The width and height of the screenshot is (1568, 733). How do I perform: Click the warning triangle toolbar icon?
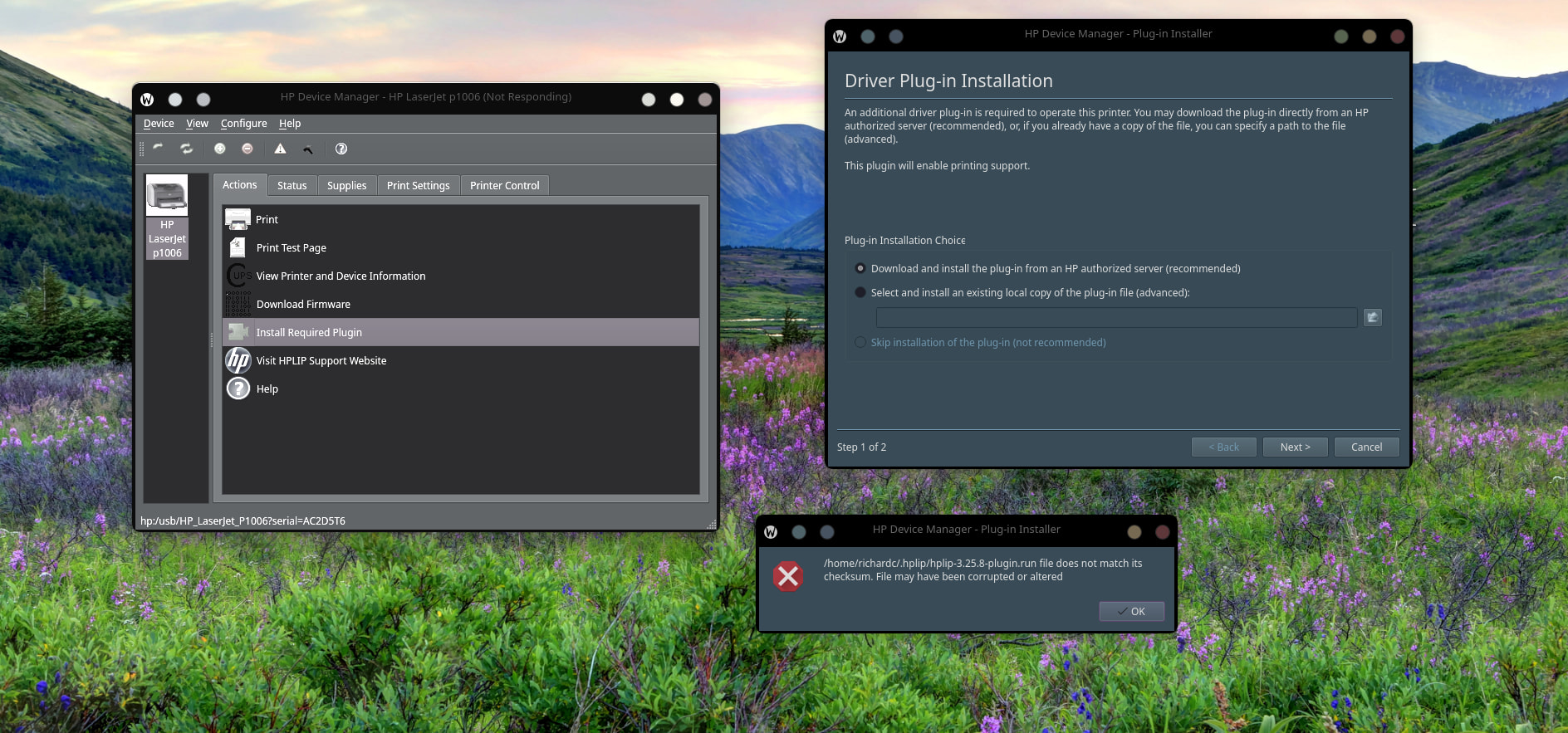pos(280,149)
